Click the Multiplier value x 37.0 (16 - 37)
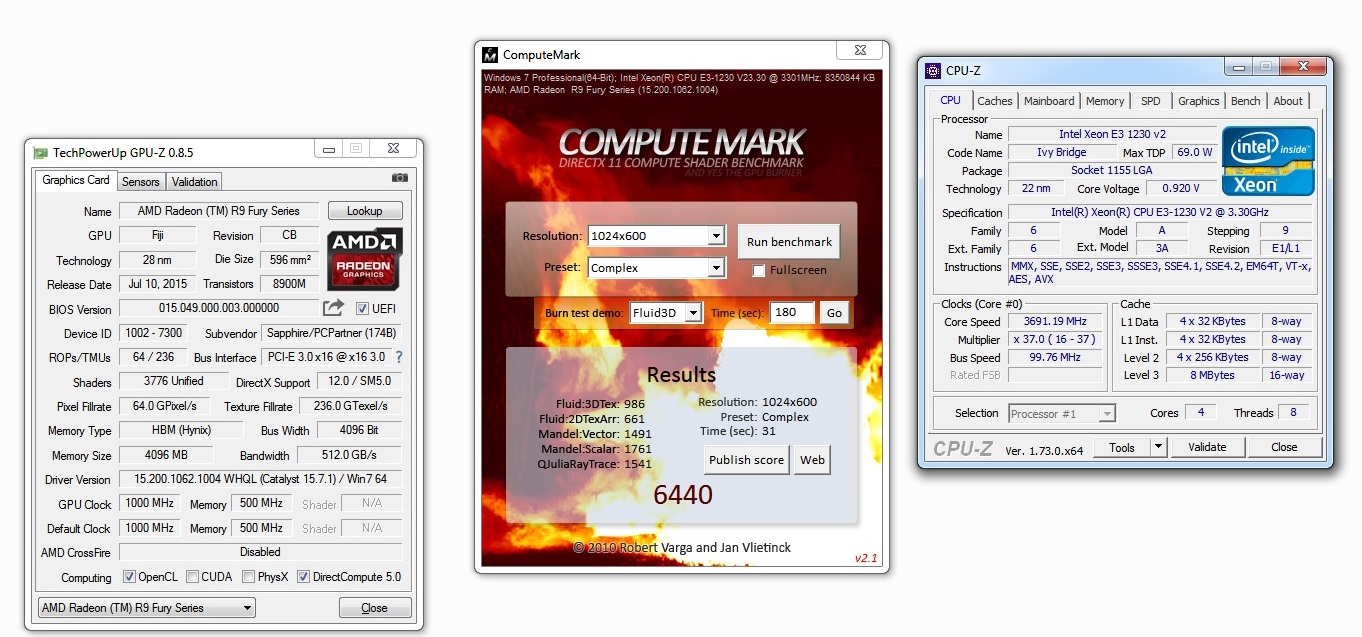Viewport: 1362px width, 637px height. pyautogui.click(x=1054, y=340)
